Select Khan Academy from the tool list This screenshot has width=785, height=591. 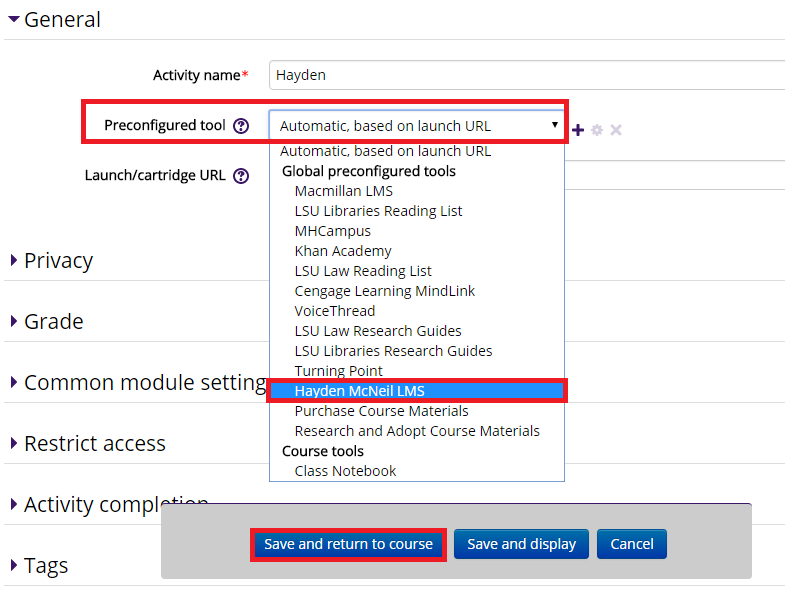[x=417, y=251]
